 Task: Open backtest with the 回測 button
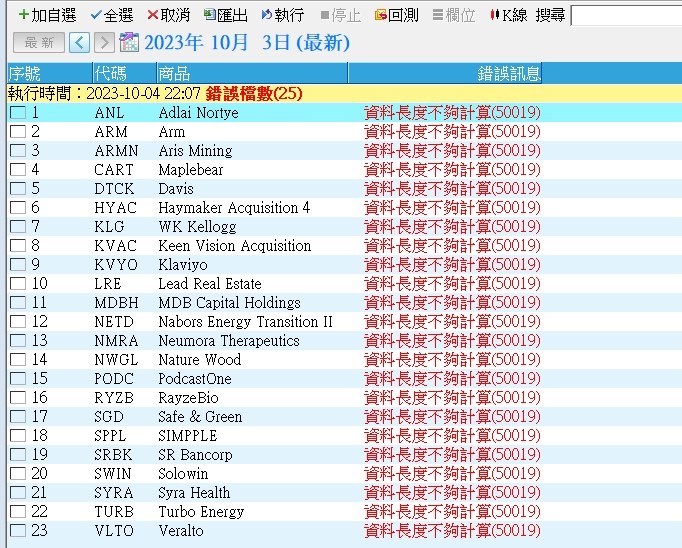coord(396,15)
